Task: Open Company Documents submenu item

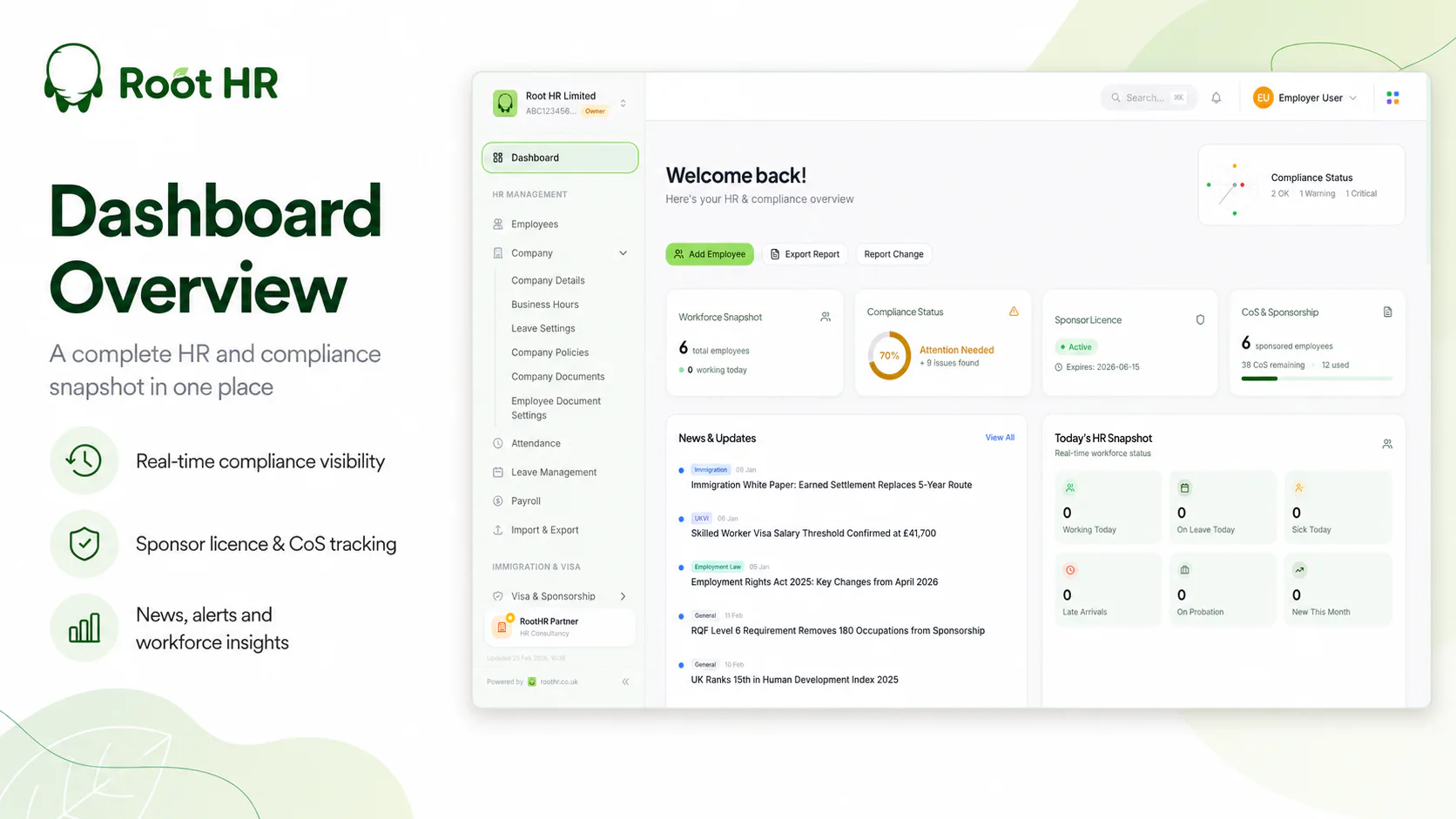Action: 558,377
